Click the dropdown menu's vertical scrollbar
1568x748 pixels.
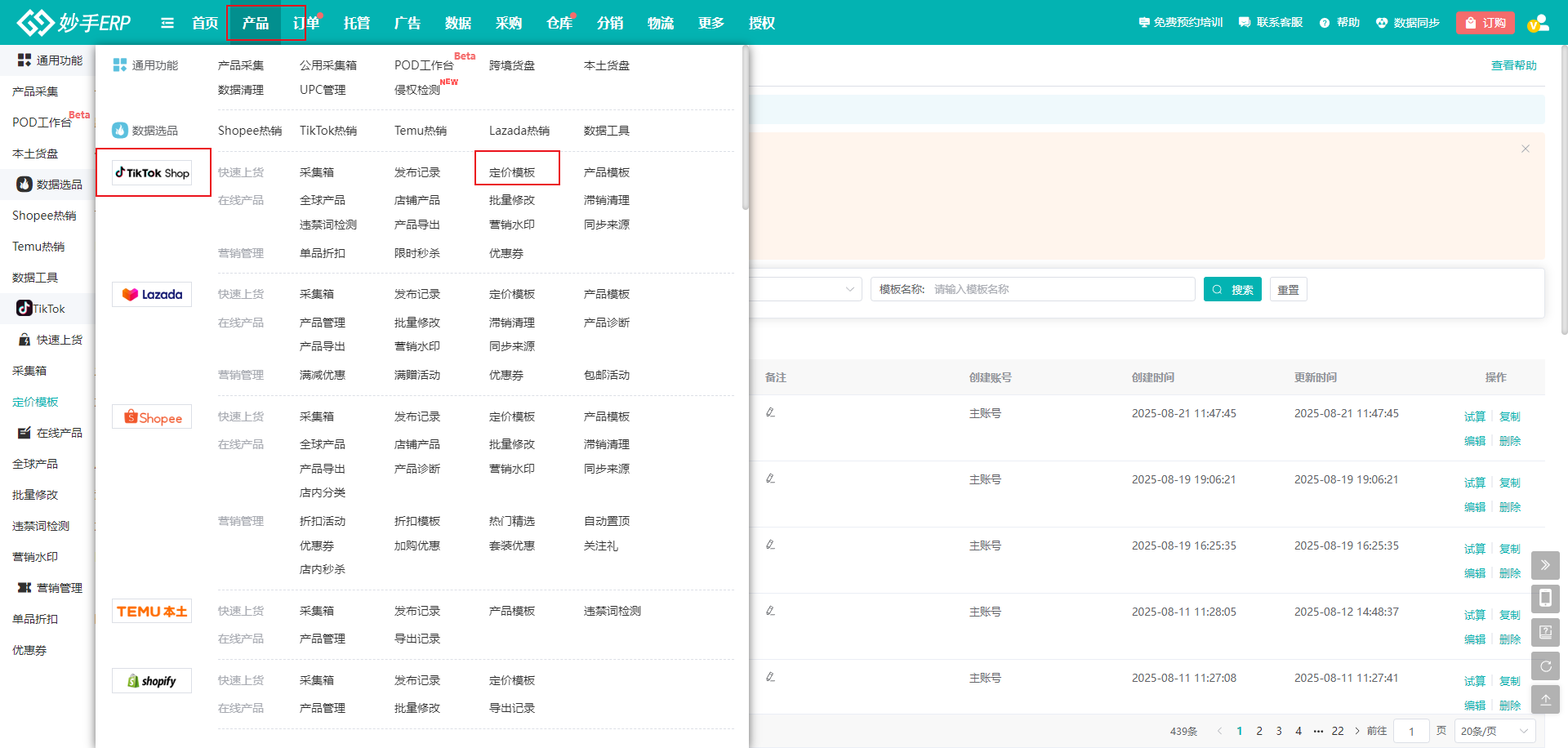pos(746,128)
